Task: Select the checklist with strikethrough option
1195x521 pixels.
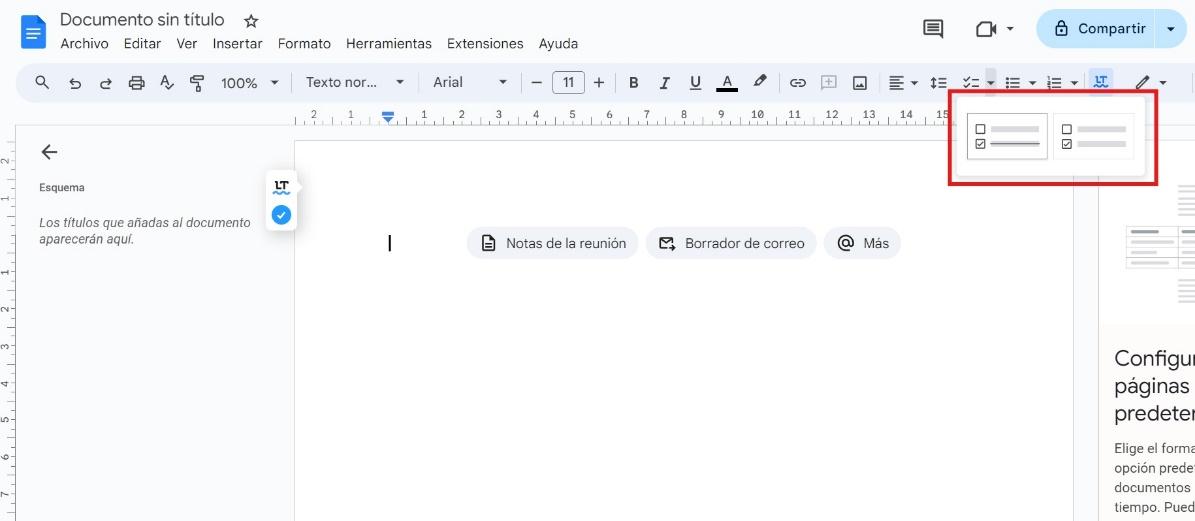Action: (1008, 136)
